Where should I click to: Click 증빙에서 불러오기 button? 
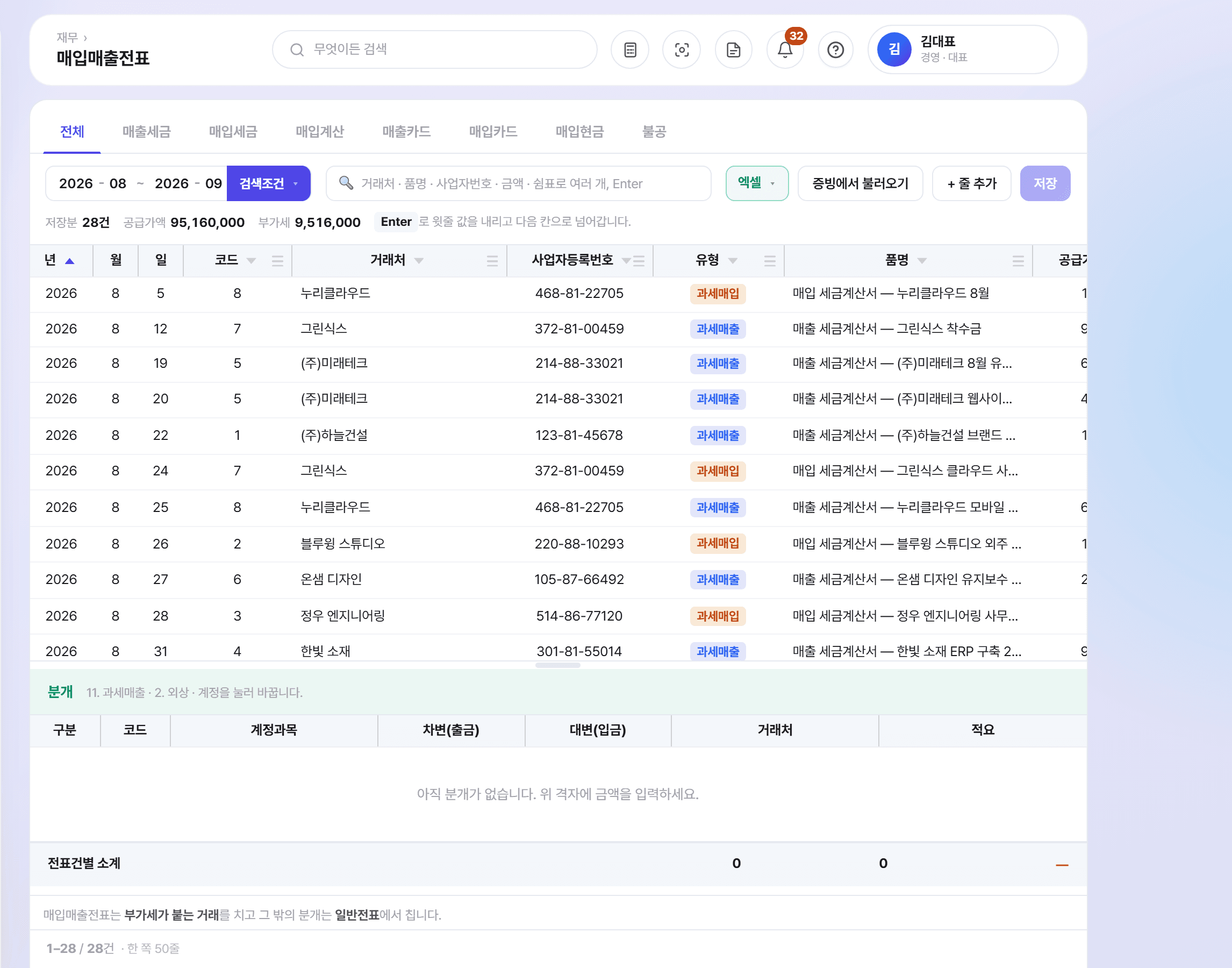860,183
